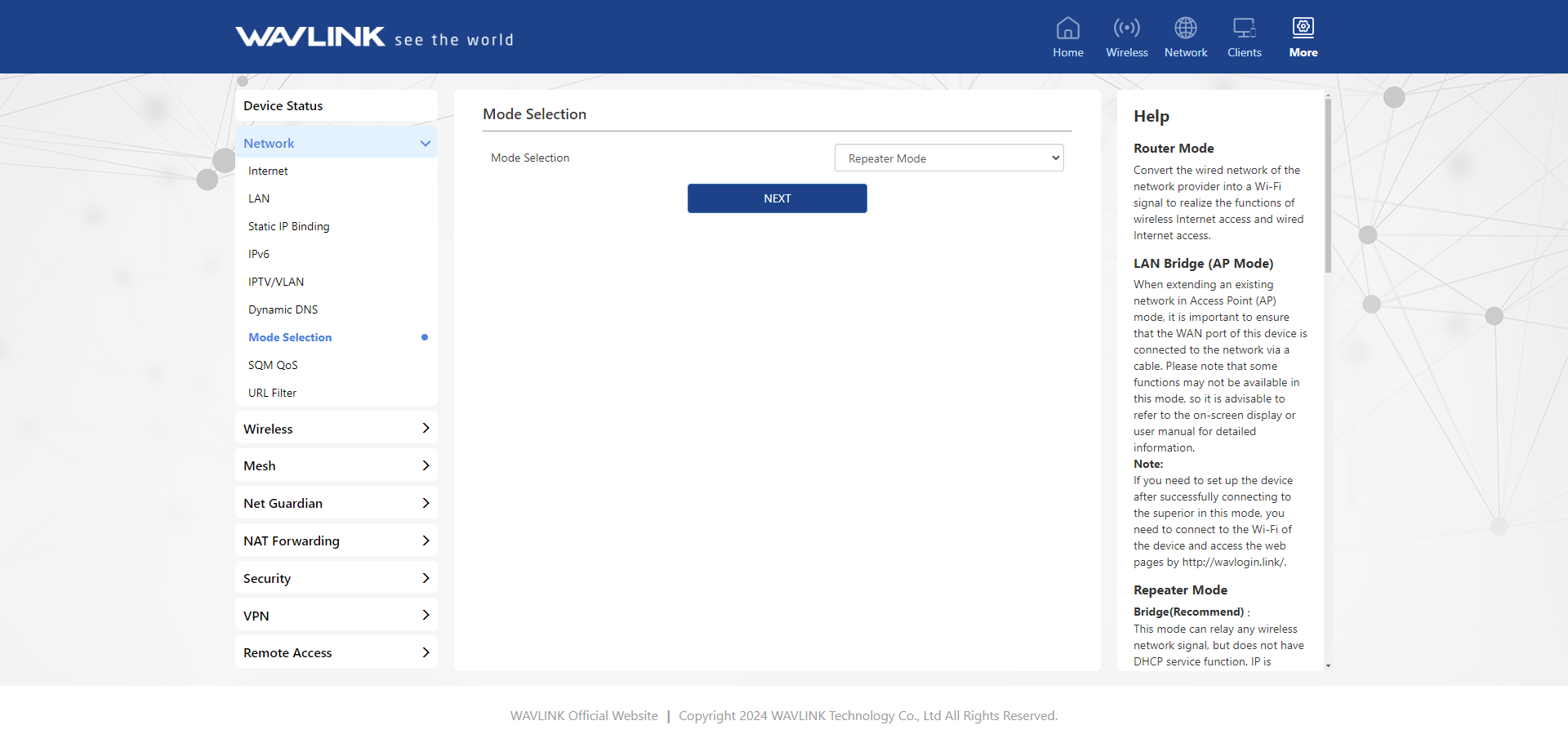Open the SQM QoS settings

[x=273, y=366]
